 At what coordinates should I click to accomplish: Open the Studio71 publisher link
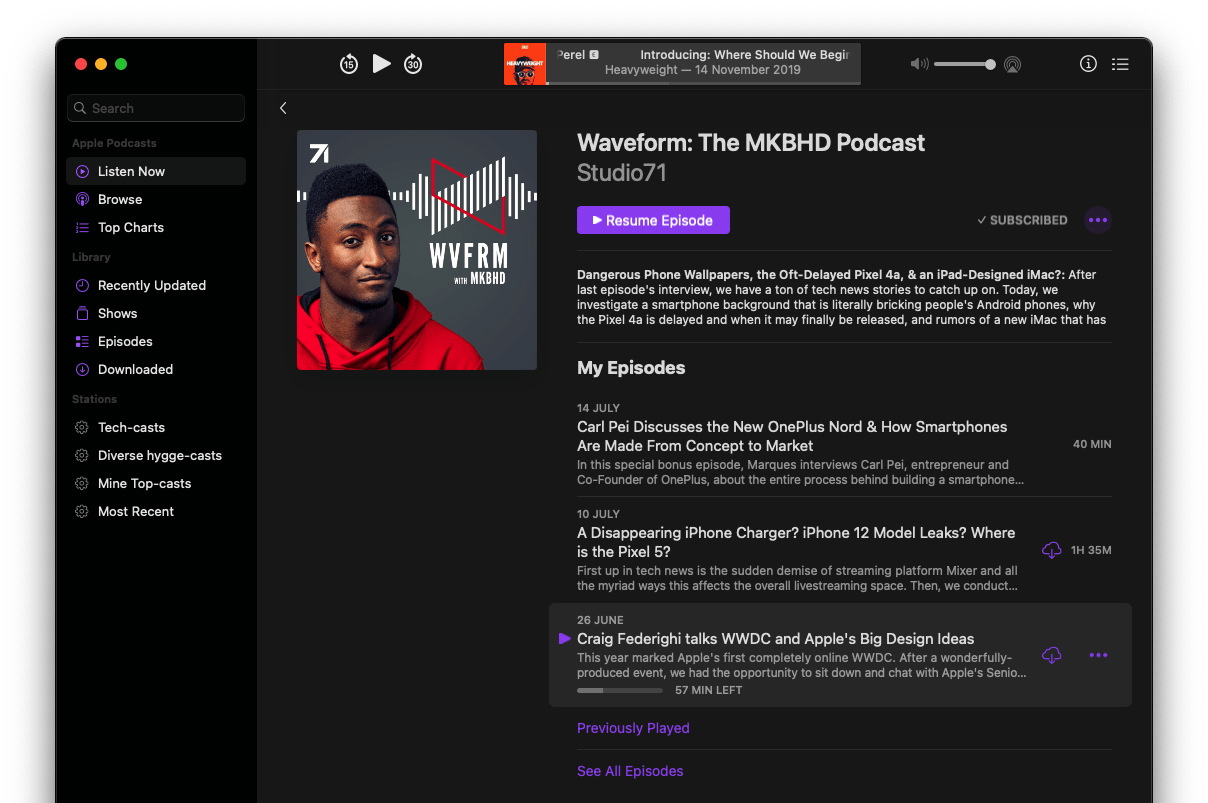tap(621, 173)
